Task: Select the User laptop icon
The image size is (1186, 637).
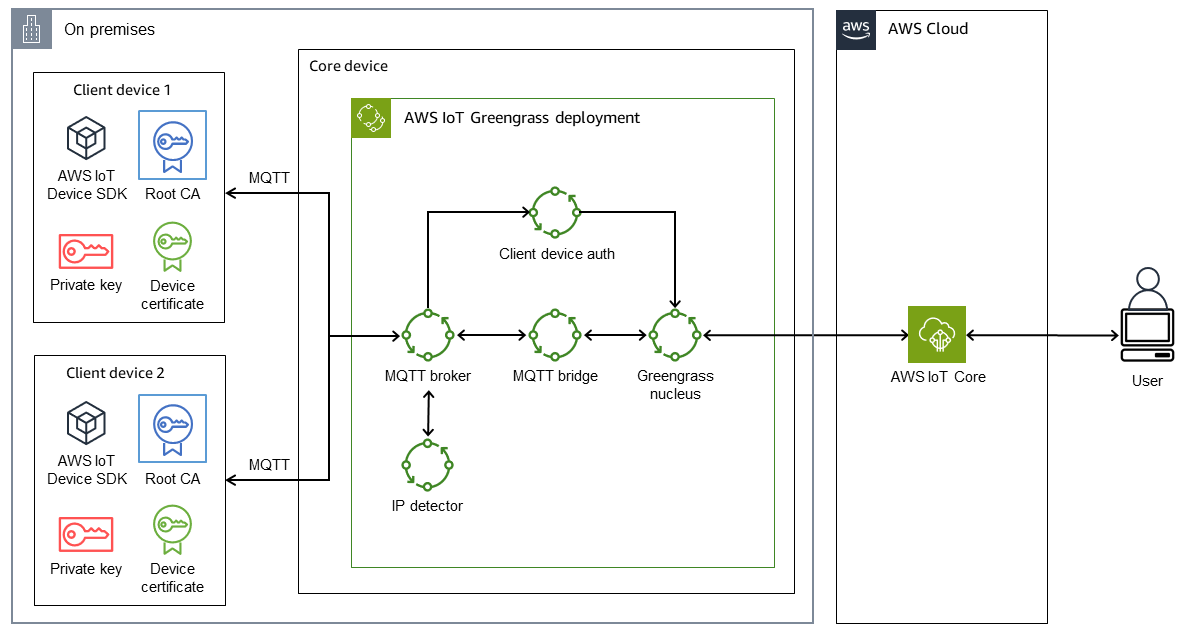Action: point(1147,328)
